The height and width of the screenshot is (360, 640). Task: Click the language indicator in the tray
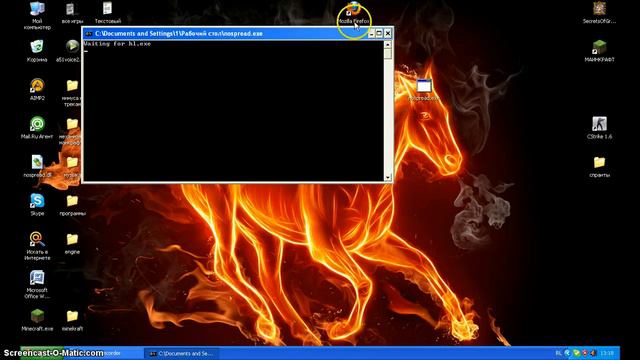click(558, 353)
